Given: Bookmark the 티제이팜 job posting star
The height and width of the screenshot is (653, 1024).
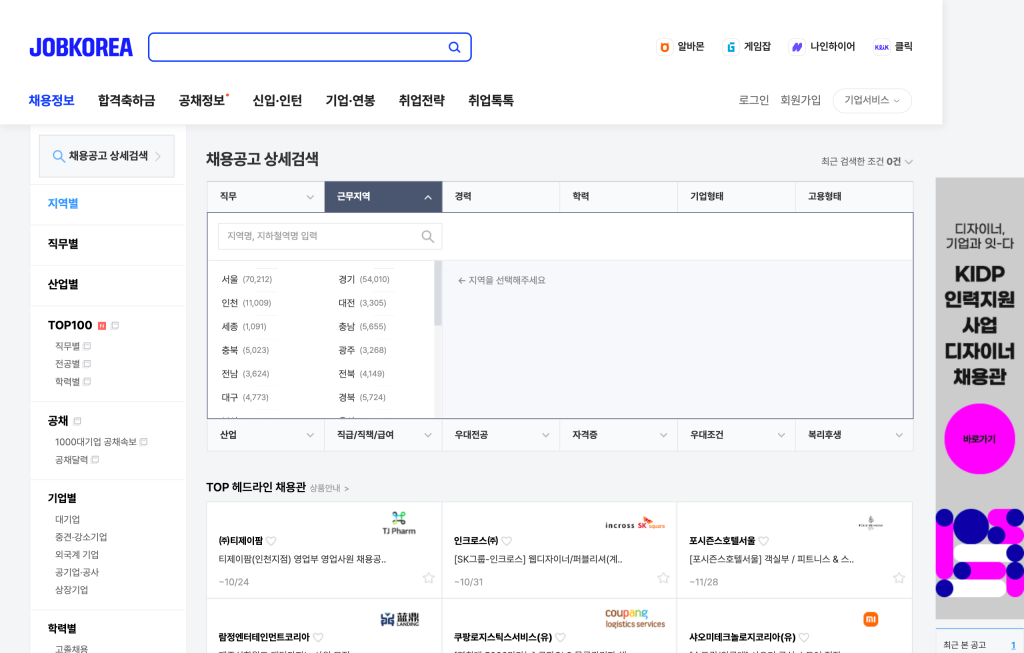Looking at the screenshot, I should click(x=428, y=578).
